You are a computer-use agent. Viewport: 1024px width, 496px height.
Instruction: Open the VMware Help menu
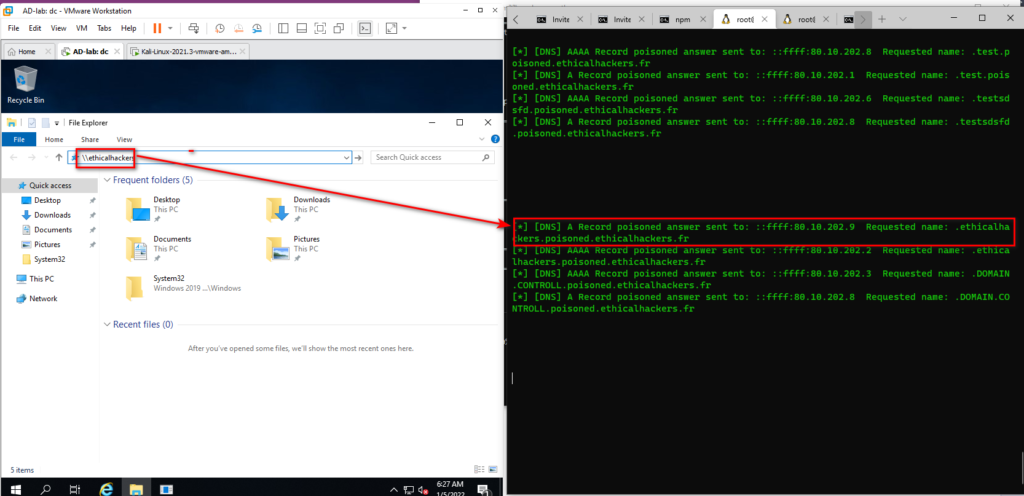click(x=129, y=28)
